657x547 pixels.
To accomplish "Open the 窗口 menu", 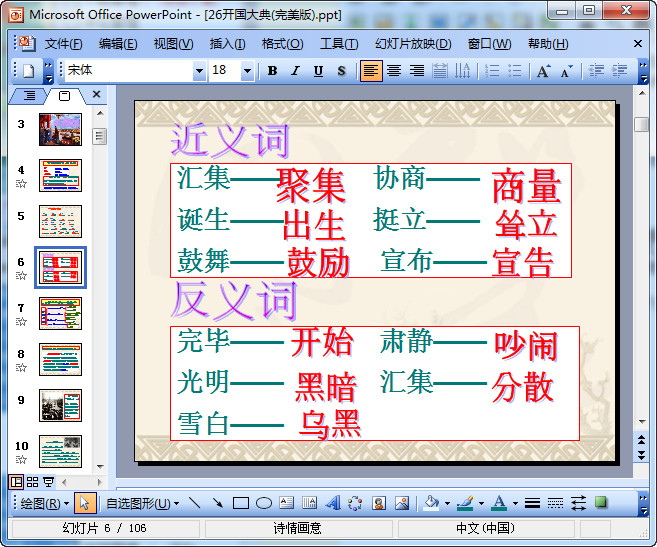I will tap(489, 44).
